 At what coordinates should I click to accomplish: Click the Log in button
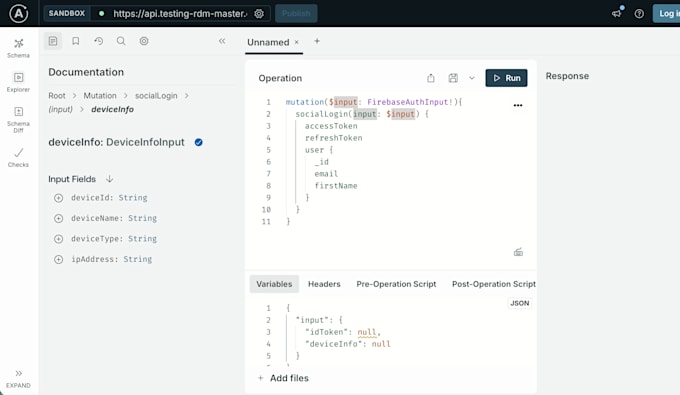667,13
